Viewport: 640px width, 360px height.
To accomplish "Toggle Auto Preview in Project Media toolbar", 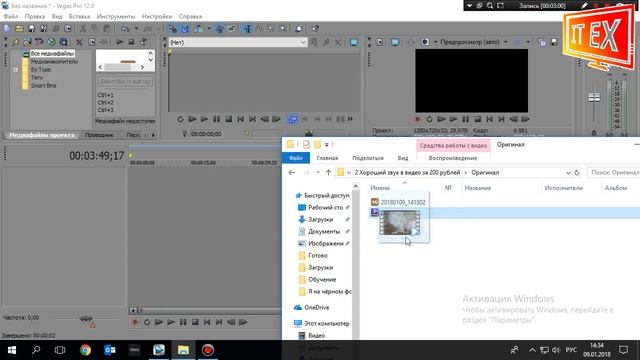I will tap(143, 42).
